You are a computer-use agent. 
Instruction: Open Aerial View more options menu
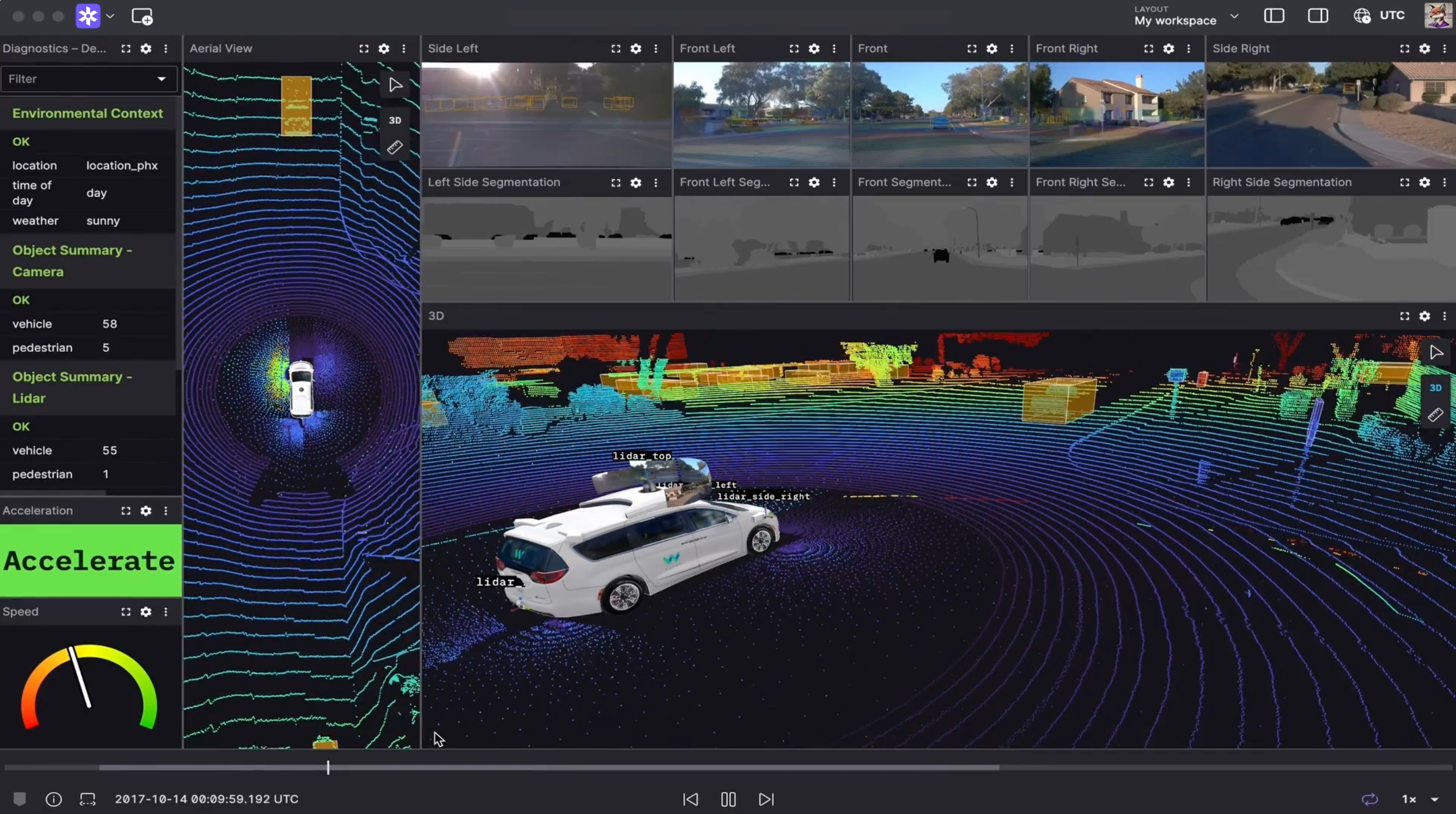click(404, 48)
